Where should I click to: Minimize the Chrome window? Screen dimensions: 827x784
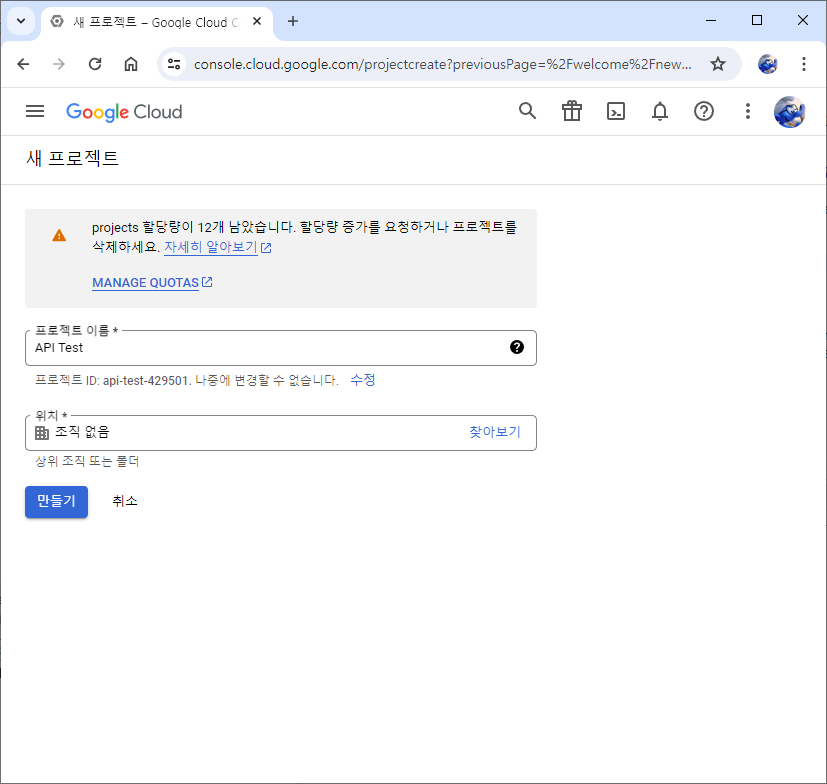click(711, 21)
